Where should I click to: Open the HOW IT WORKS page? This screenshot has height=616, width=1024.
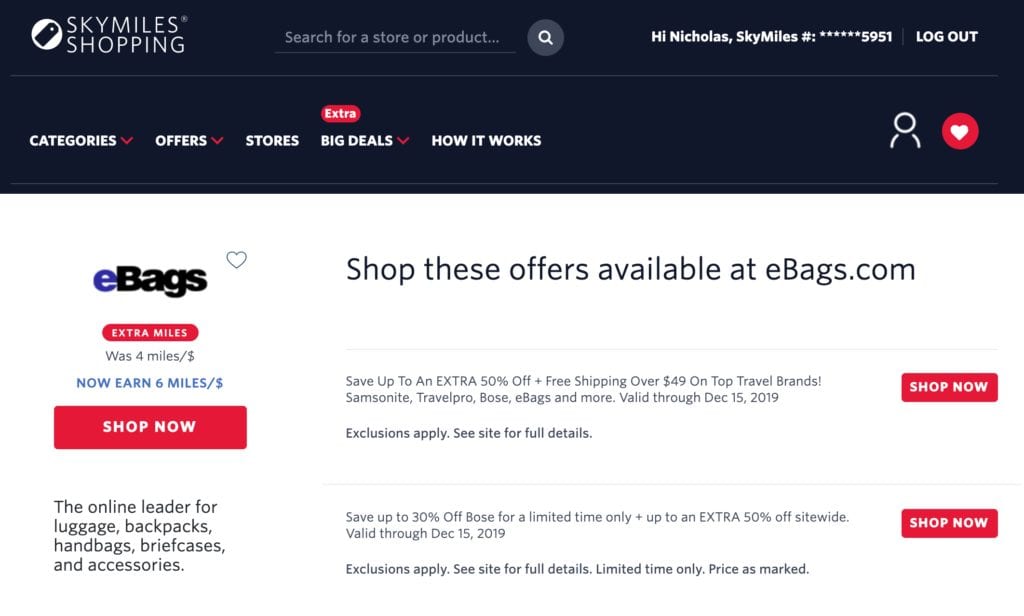(x=486, y=141)
